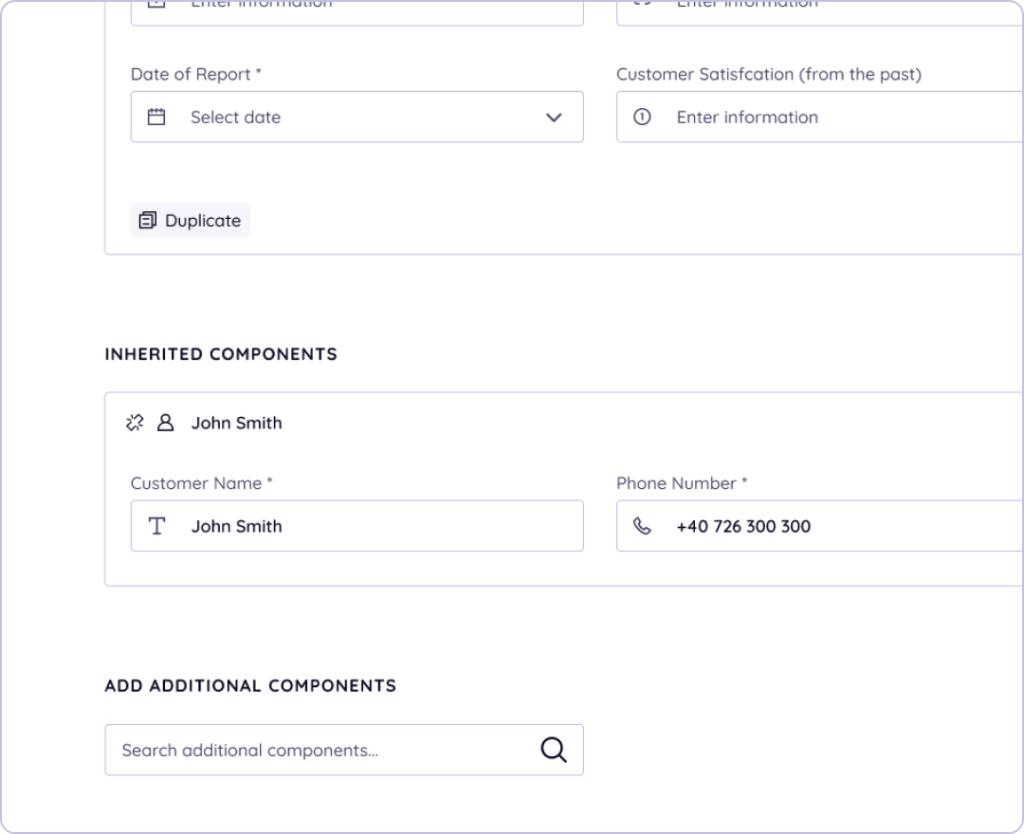1024x834 pixels.
Task: Click the Search additional components box
Action: point(320,750)
